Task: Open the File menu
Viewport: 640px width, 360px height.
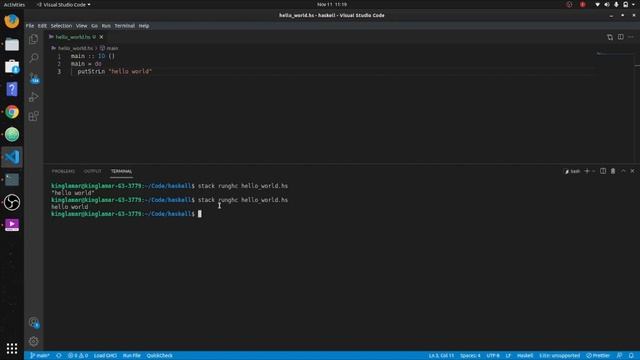Action: point(30,26)
